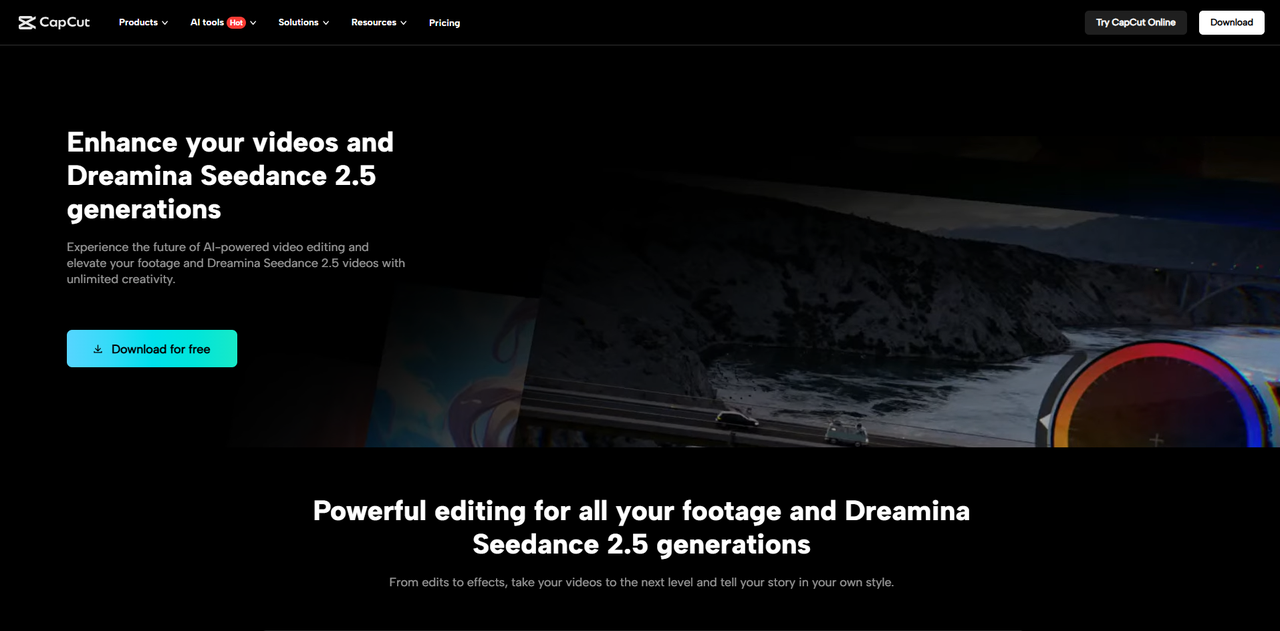The height and width of the screenshot is (631, 1280).
Task: Click the CapCut logo
Action: point(54,22)
